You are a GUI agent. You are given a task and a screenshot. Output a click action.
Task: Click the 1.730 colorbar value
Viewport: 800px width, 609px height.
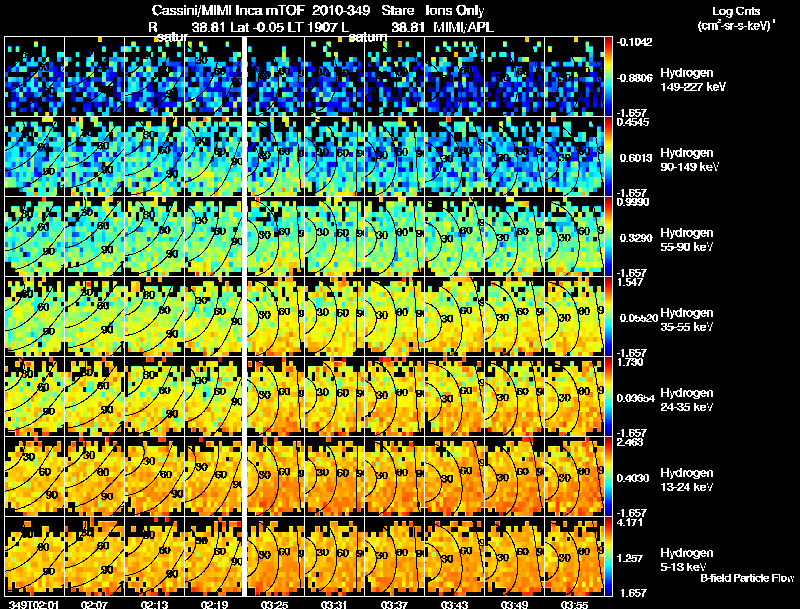pos(631,362)
